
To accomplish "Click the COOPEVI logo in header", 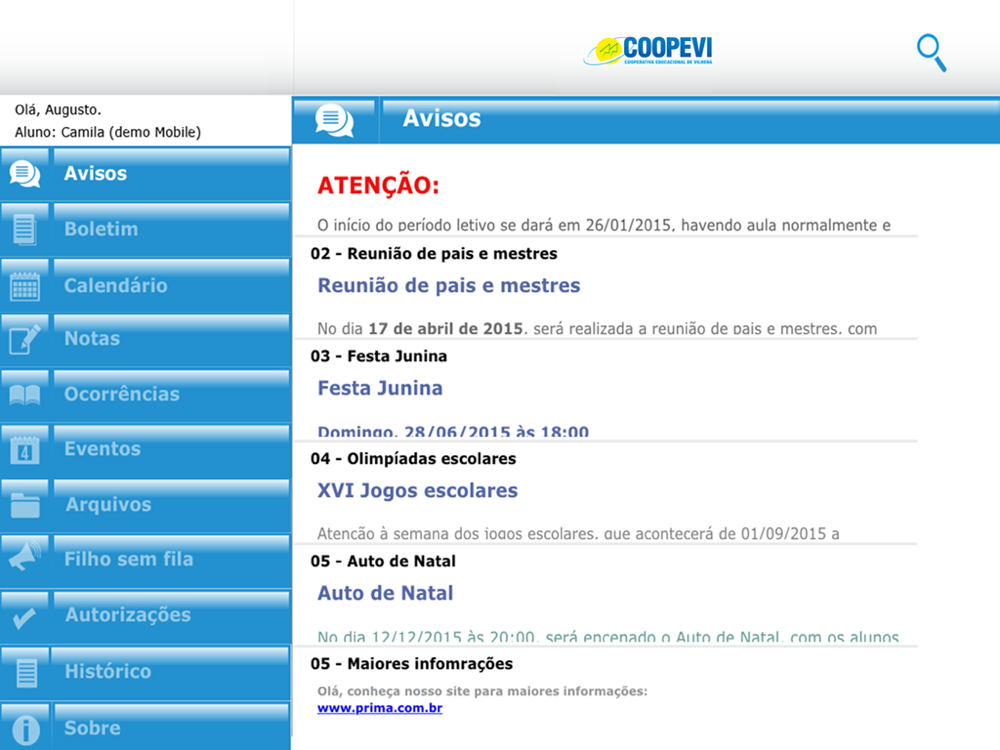I will (648, 50).
